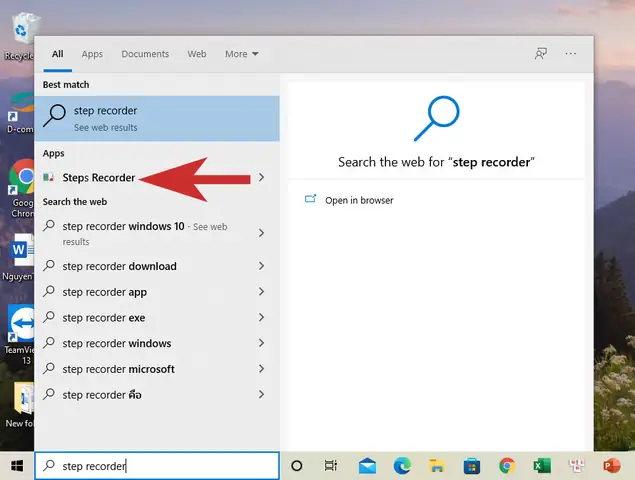Select 'step recorder app' suggestion
The height and width of the screenshot is (480, 635).
point(157,292)
